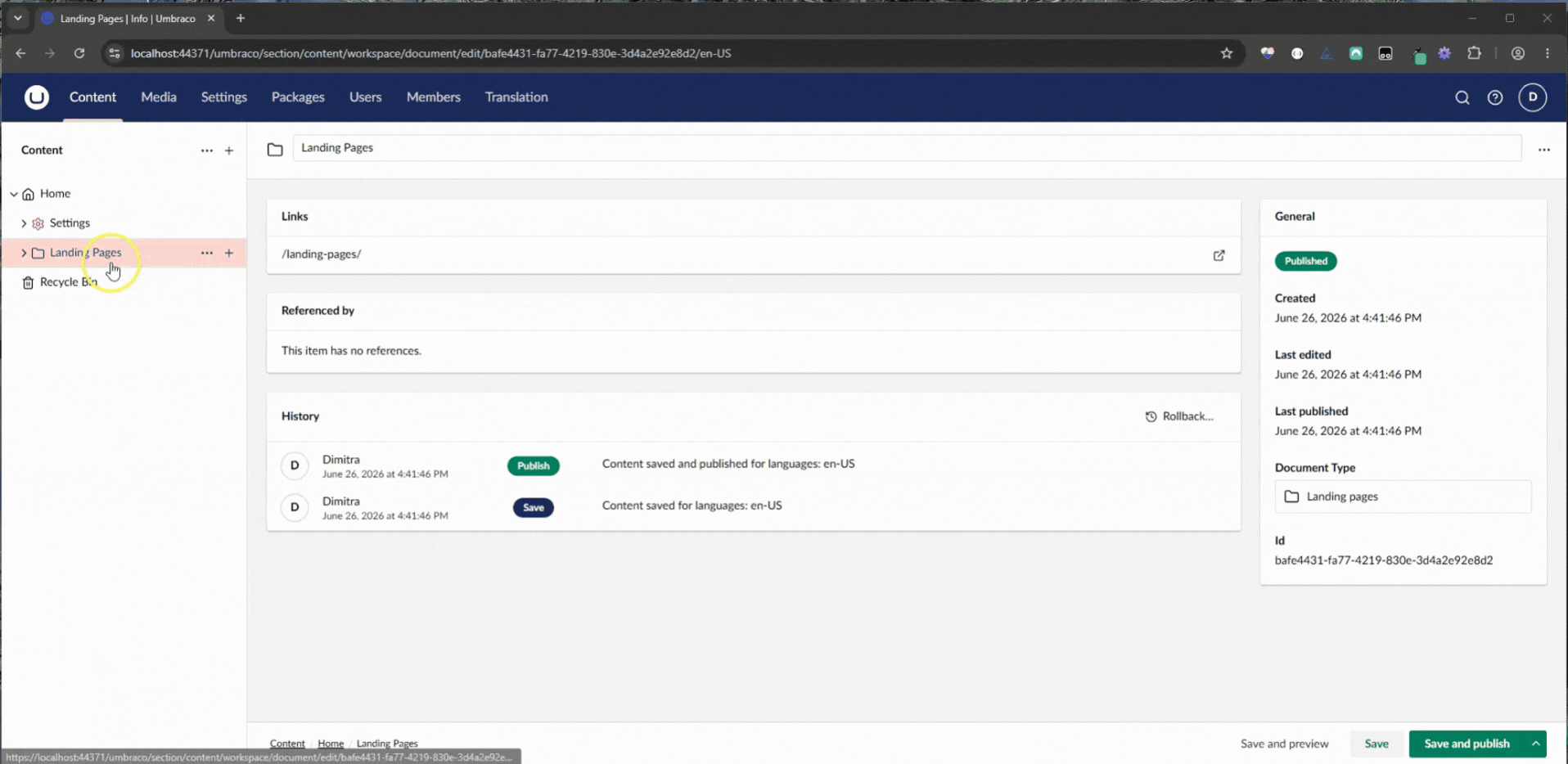The width and height of the screenshot is (1568, 764).
Task: Click Dimitra avatar in Publish history row
Action: click(295, 465)
